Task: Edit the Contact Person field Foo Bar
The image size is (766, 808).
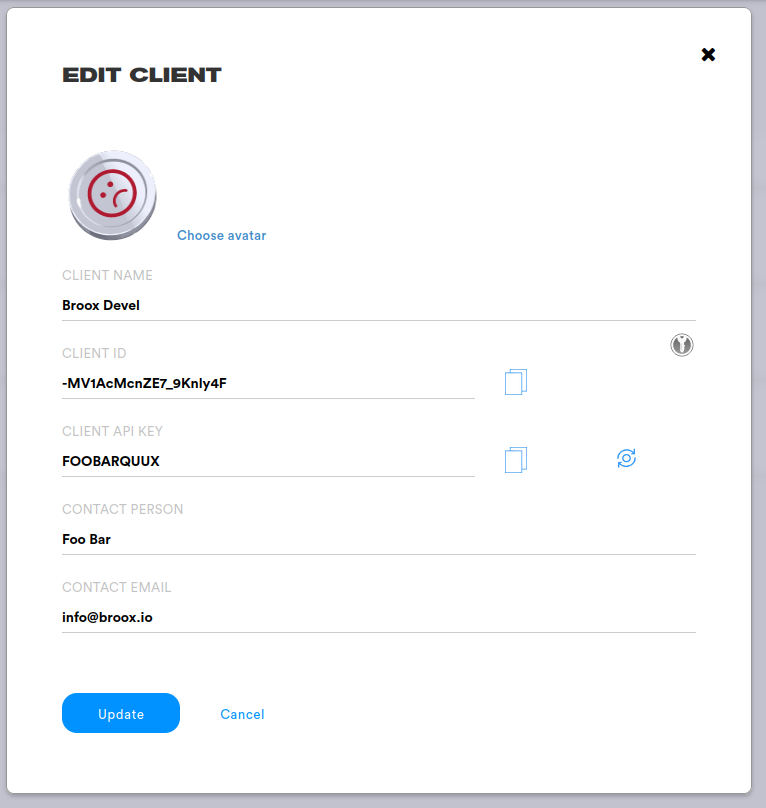Action: tap(379, 540)
